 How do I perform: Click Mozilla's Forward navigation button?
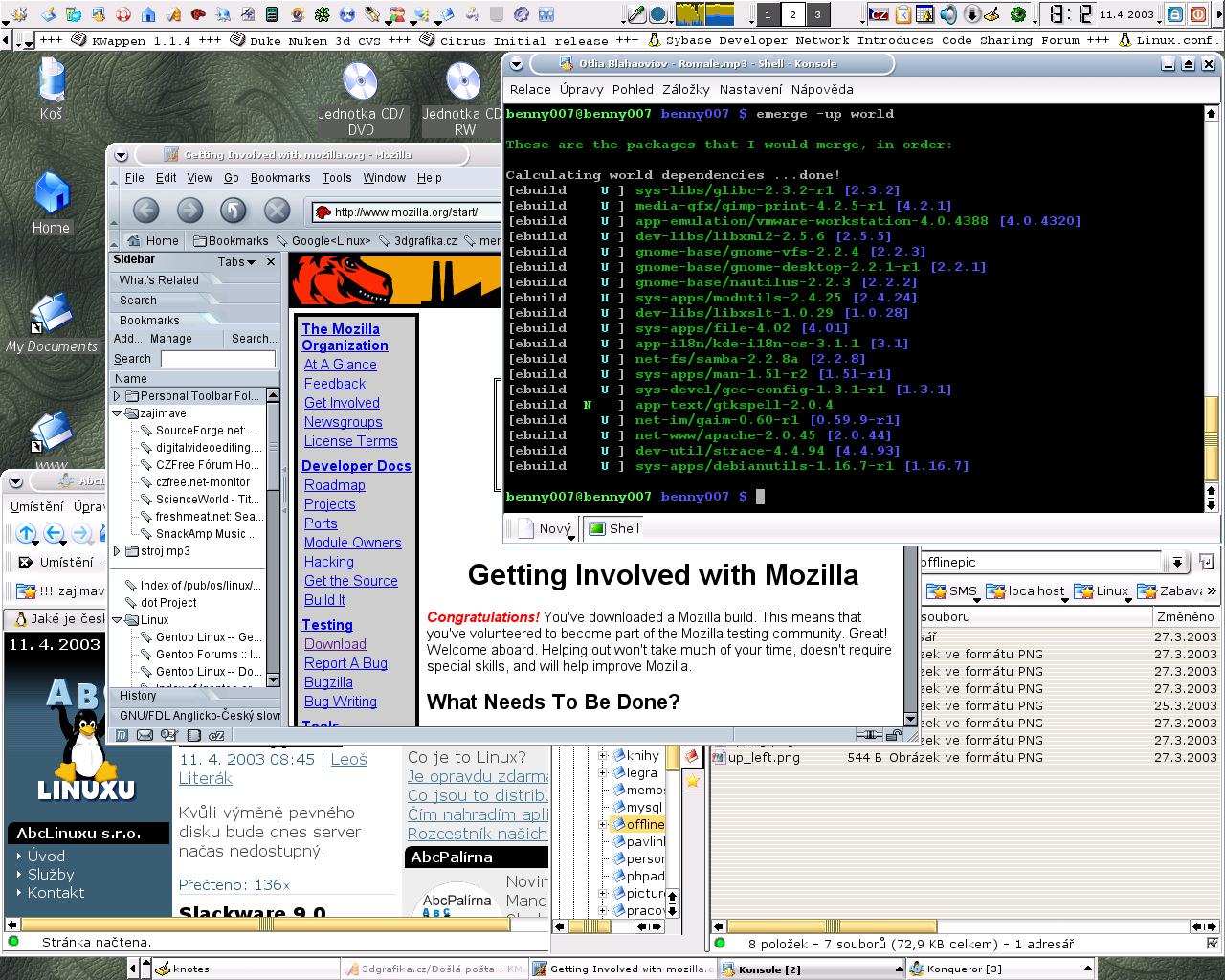189,211
